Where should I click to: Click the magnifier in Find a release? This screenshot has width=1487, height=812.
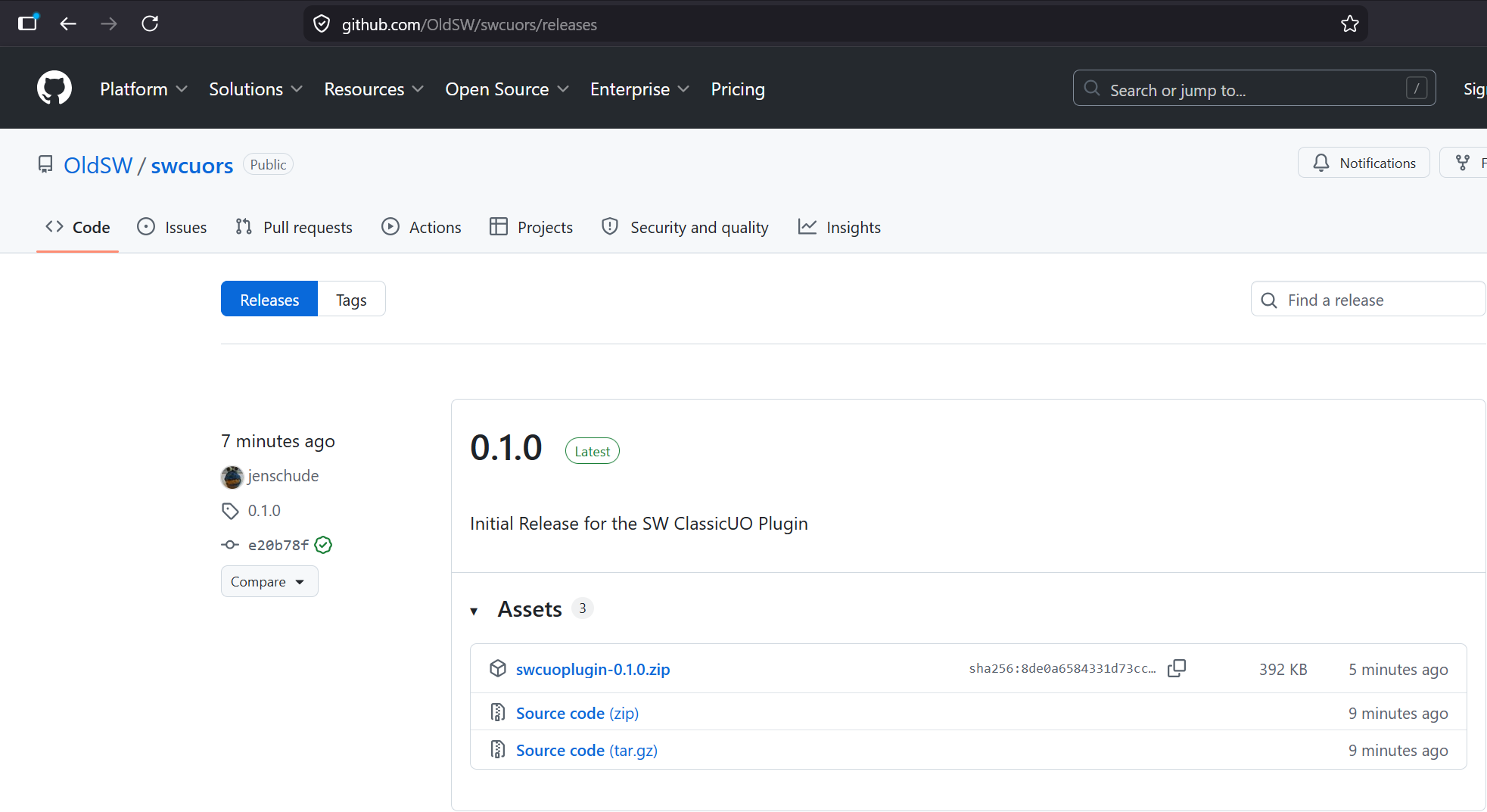click(x=1269, y=300)
